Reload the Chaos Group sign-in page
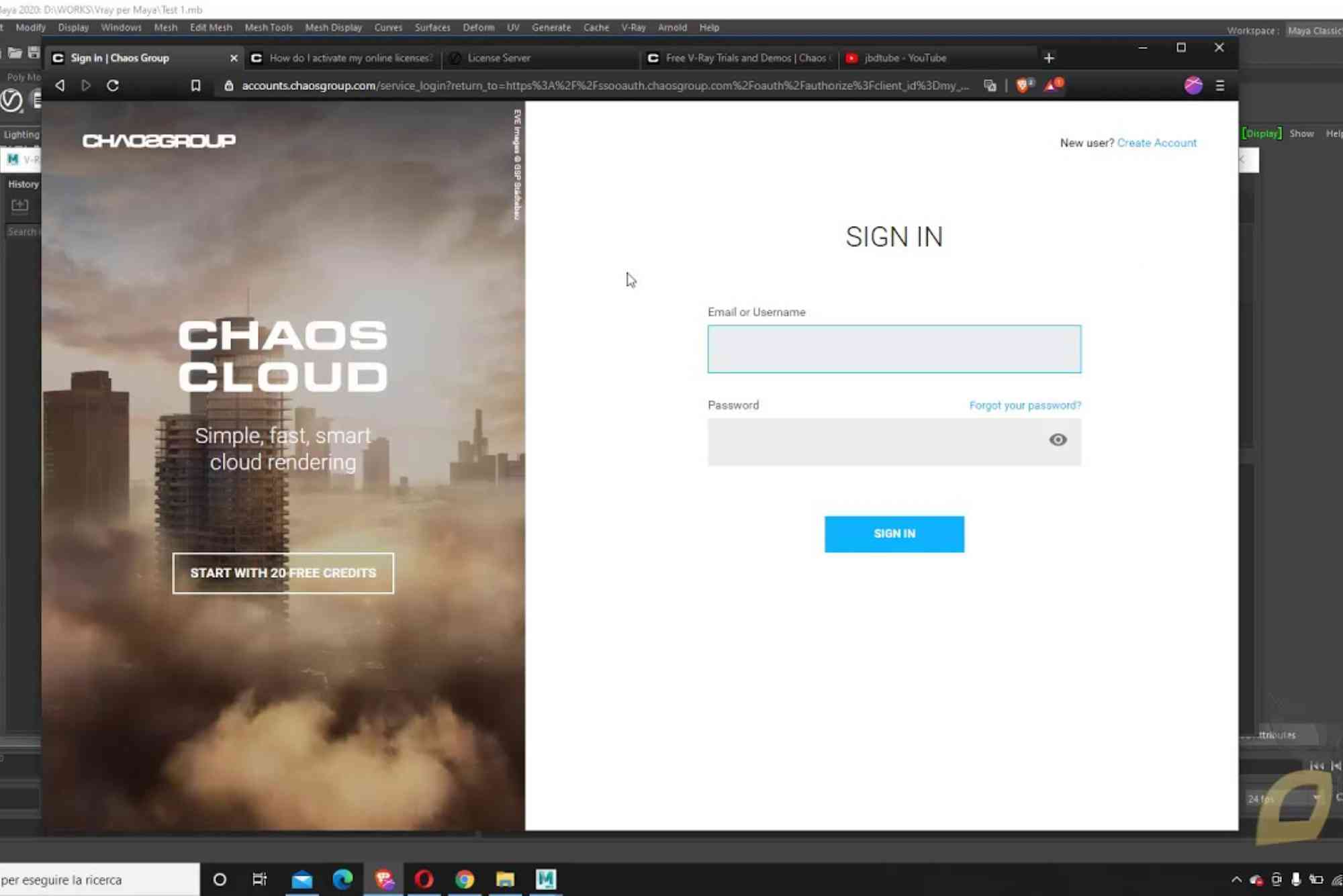1343x896 pixels. pos(113,85)
